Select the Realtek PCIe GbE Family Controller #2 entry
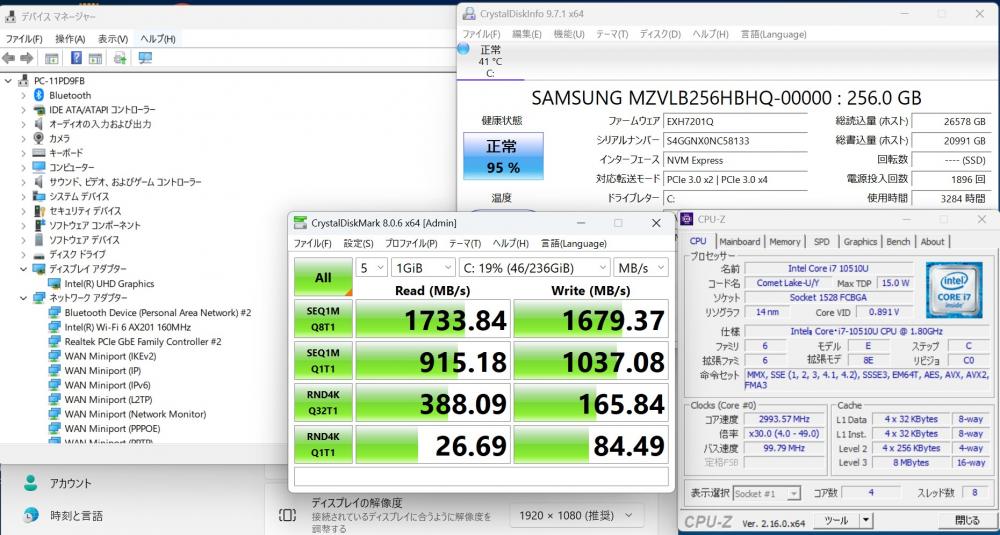 (143, 342)
